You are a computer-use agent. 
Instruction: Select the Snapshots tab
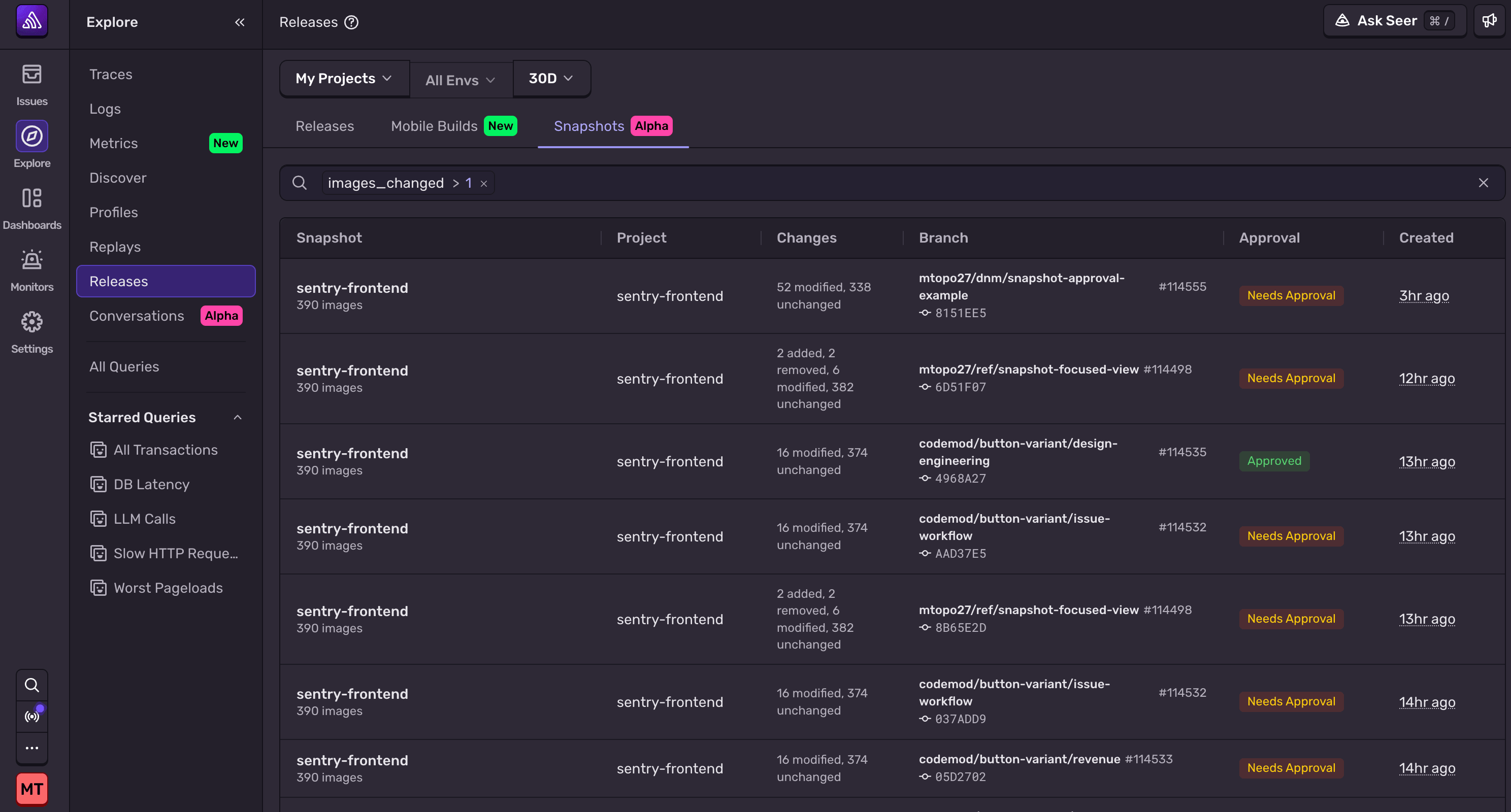click(613, 126)
